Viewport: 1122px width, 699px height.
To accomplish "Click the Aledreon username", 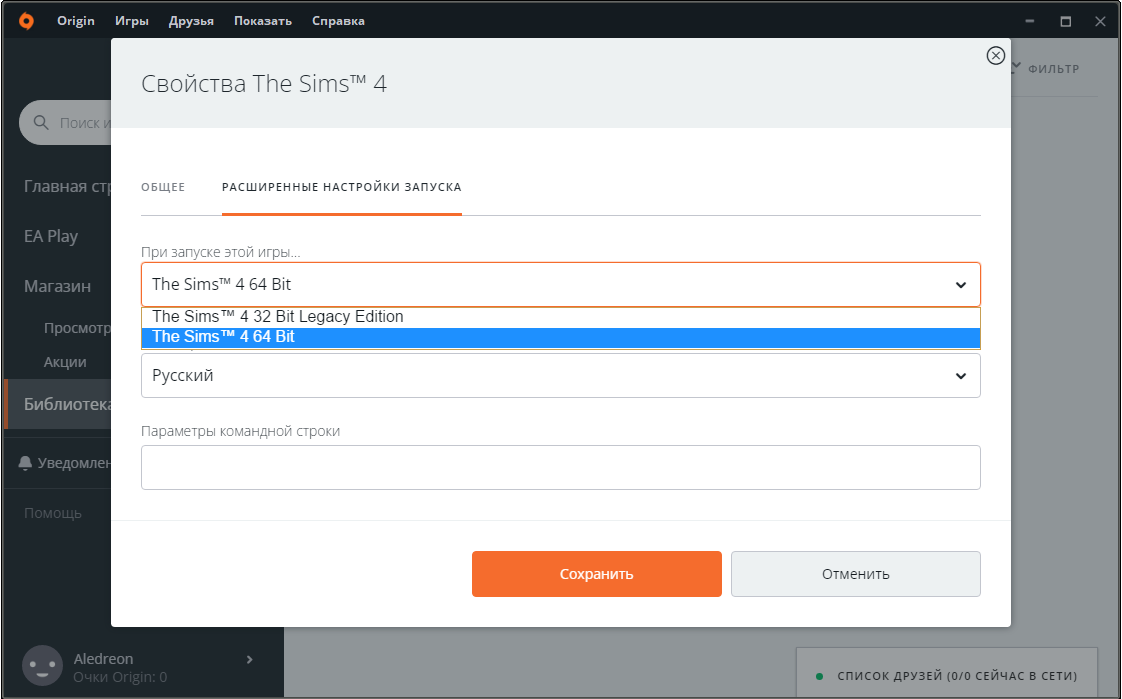I will [104, 659].
